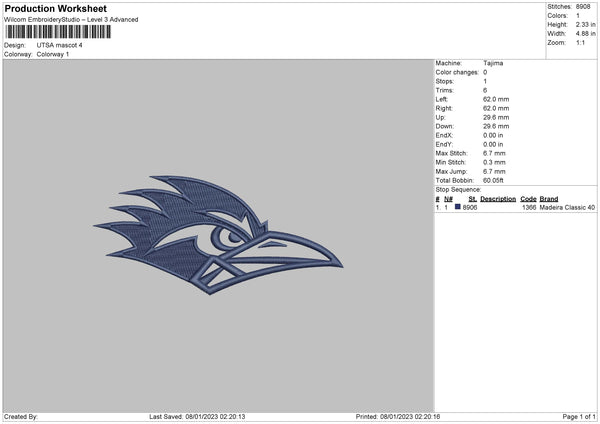The height and width of the screenshot is (424, 600).
Task: Click the 'Colorway:' label
Action: coord(18,54)
